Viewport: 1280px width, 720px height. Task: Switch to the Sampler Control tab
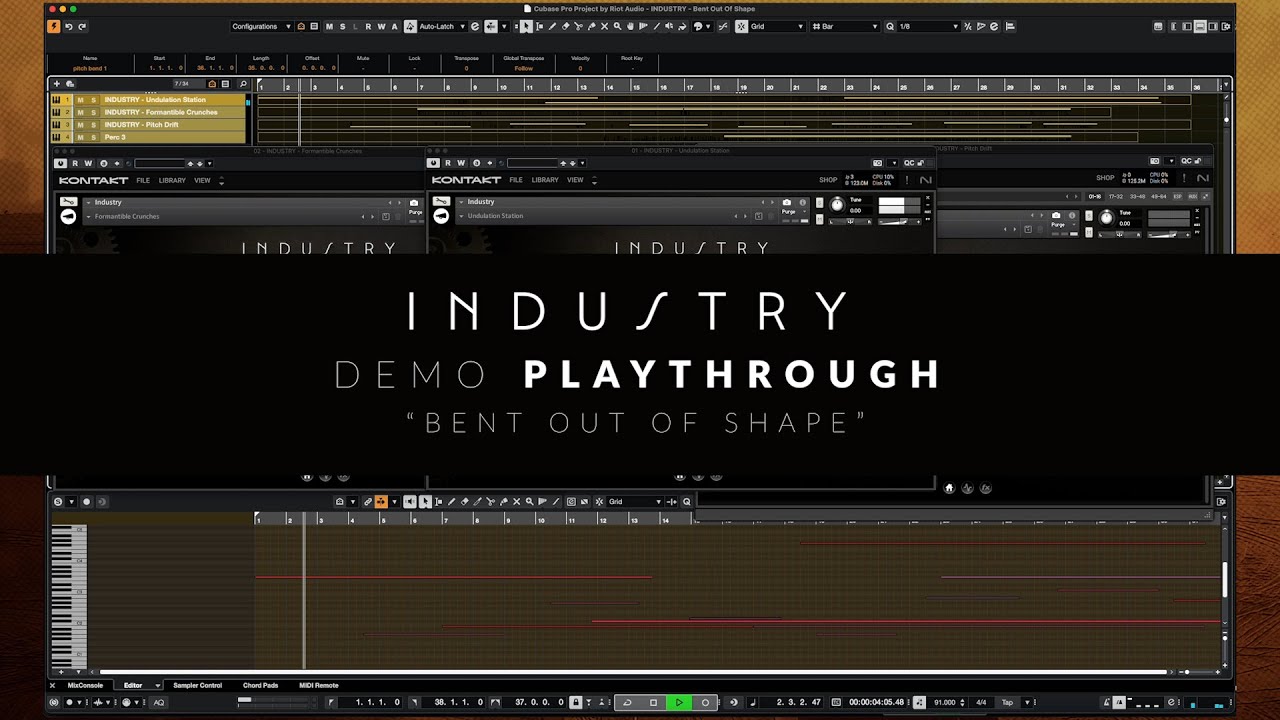pos(197,686)
